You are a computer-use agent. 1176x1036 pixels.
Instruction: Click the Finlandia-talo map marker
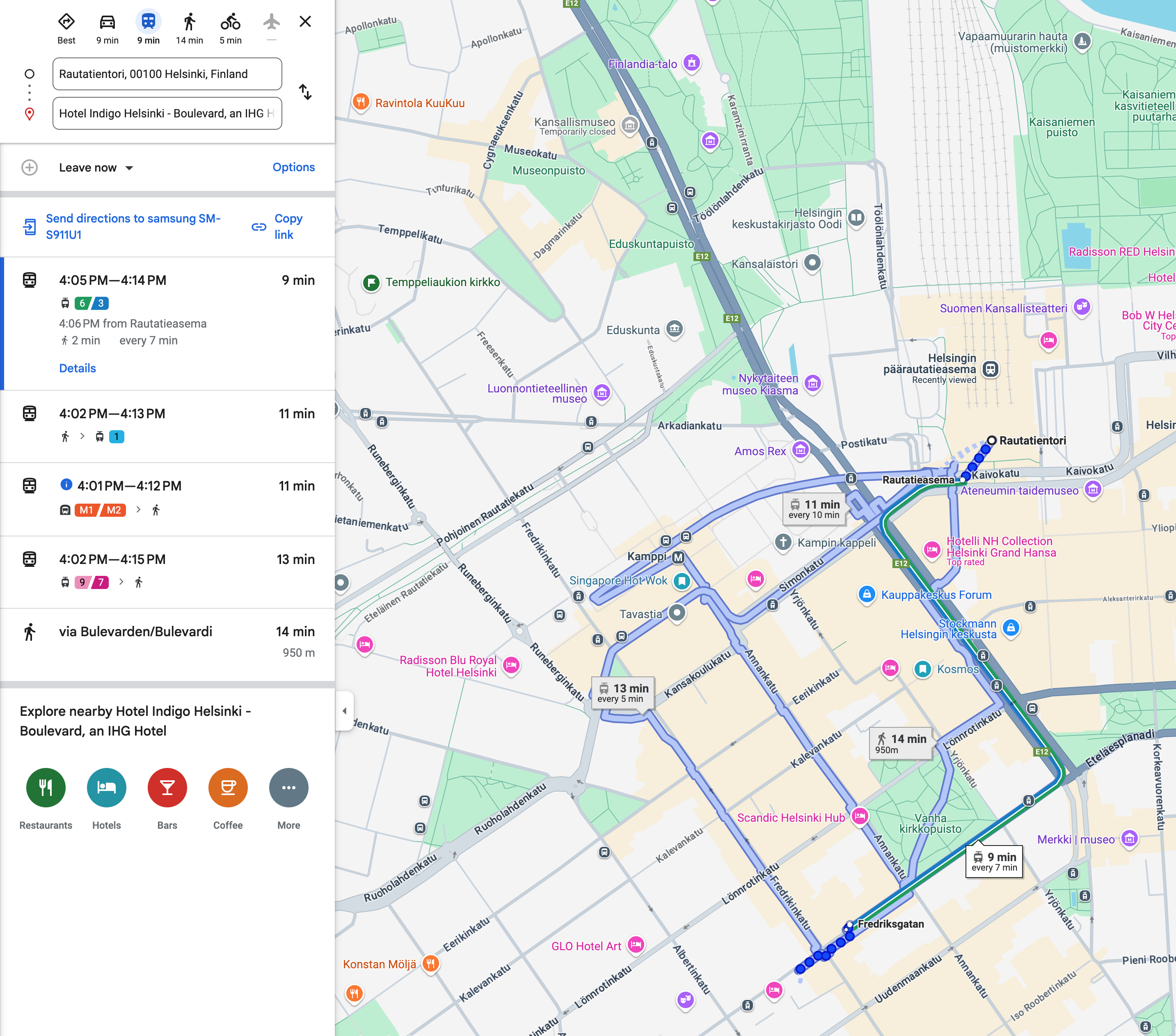click(x=692, y=63)
